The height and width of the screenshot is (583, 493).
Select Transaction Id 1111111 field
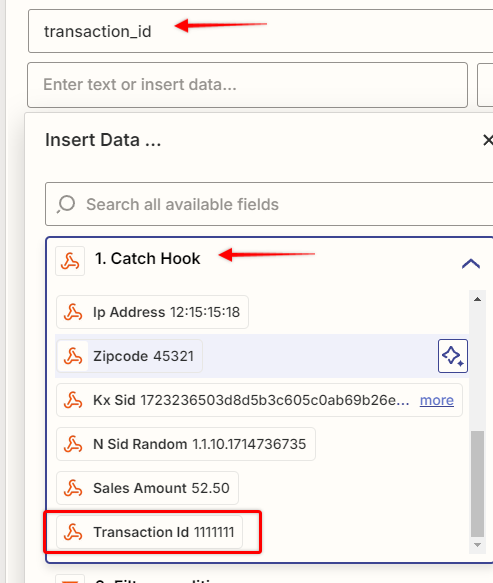pos(149,532)
